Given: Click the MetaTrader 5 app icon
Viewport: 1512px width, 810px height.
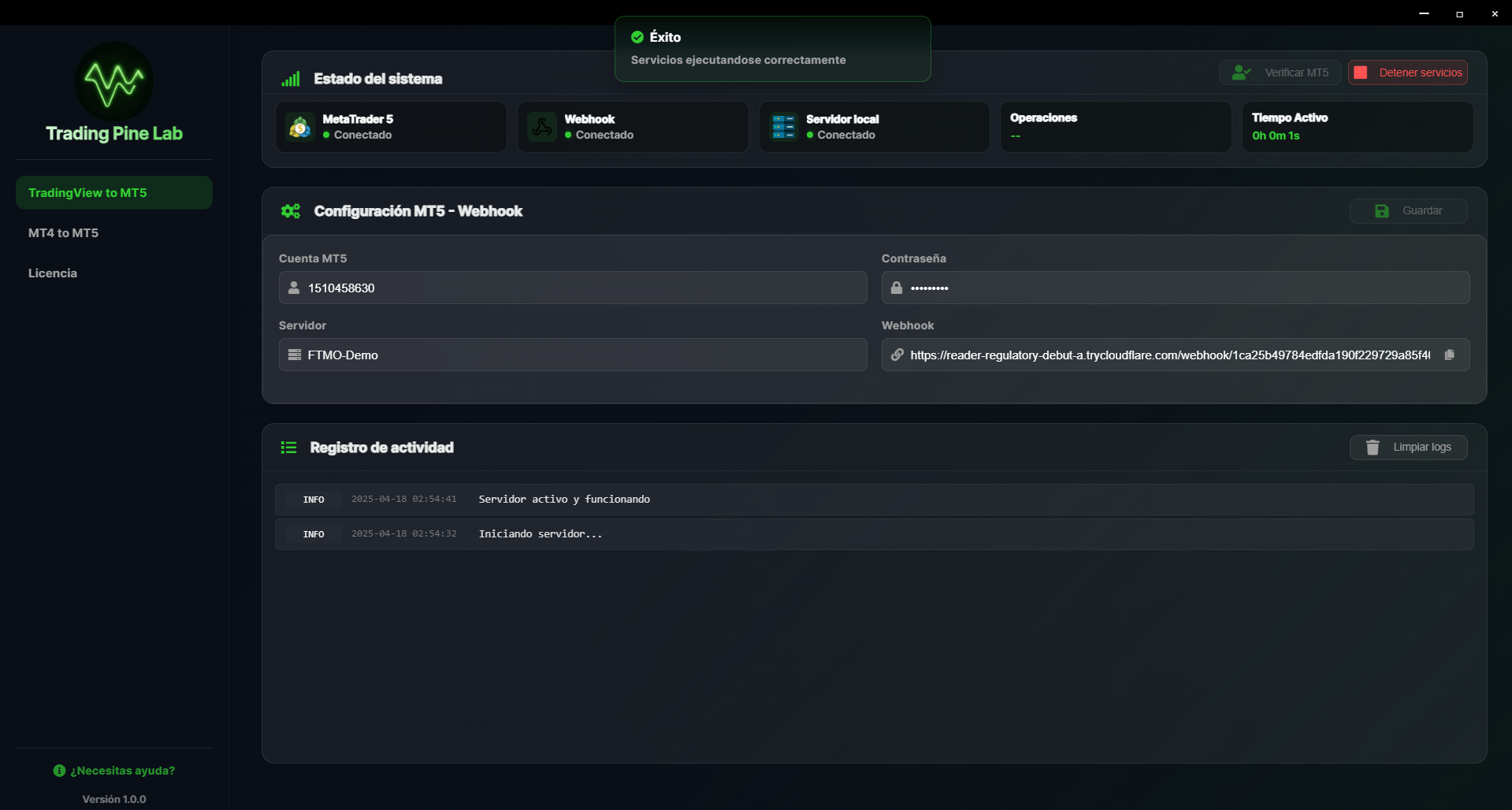Looking at the screenshot, I should click(300, 127).
